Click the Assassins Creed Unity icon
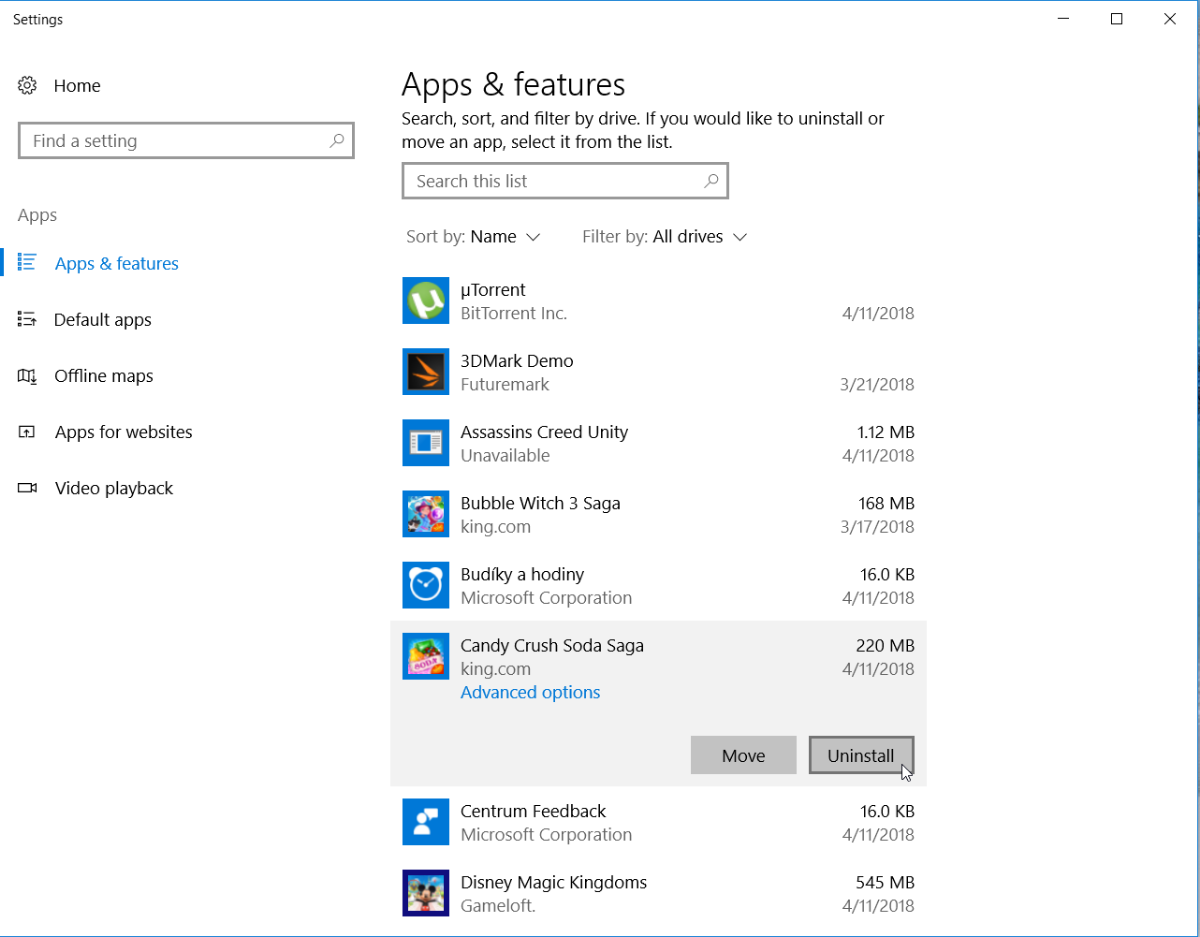Image resolution: width=1200 pixels, height=937 pixels. click(x=426, y=443)
